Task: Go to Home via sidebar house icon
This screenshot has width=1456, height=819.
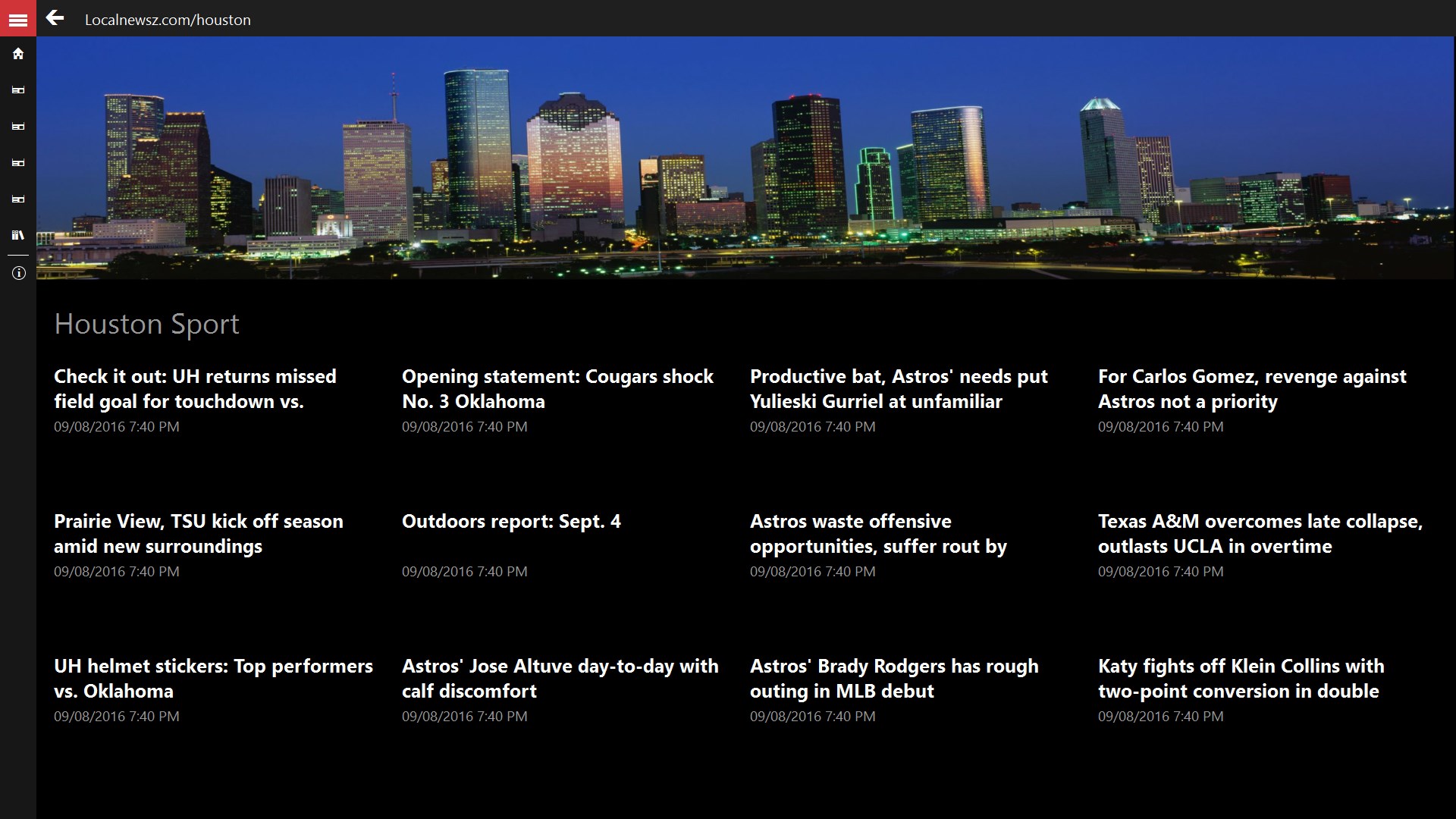Action: point(18,54)
